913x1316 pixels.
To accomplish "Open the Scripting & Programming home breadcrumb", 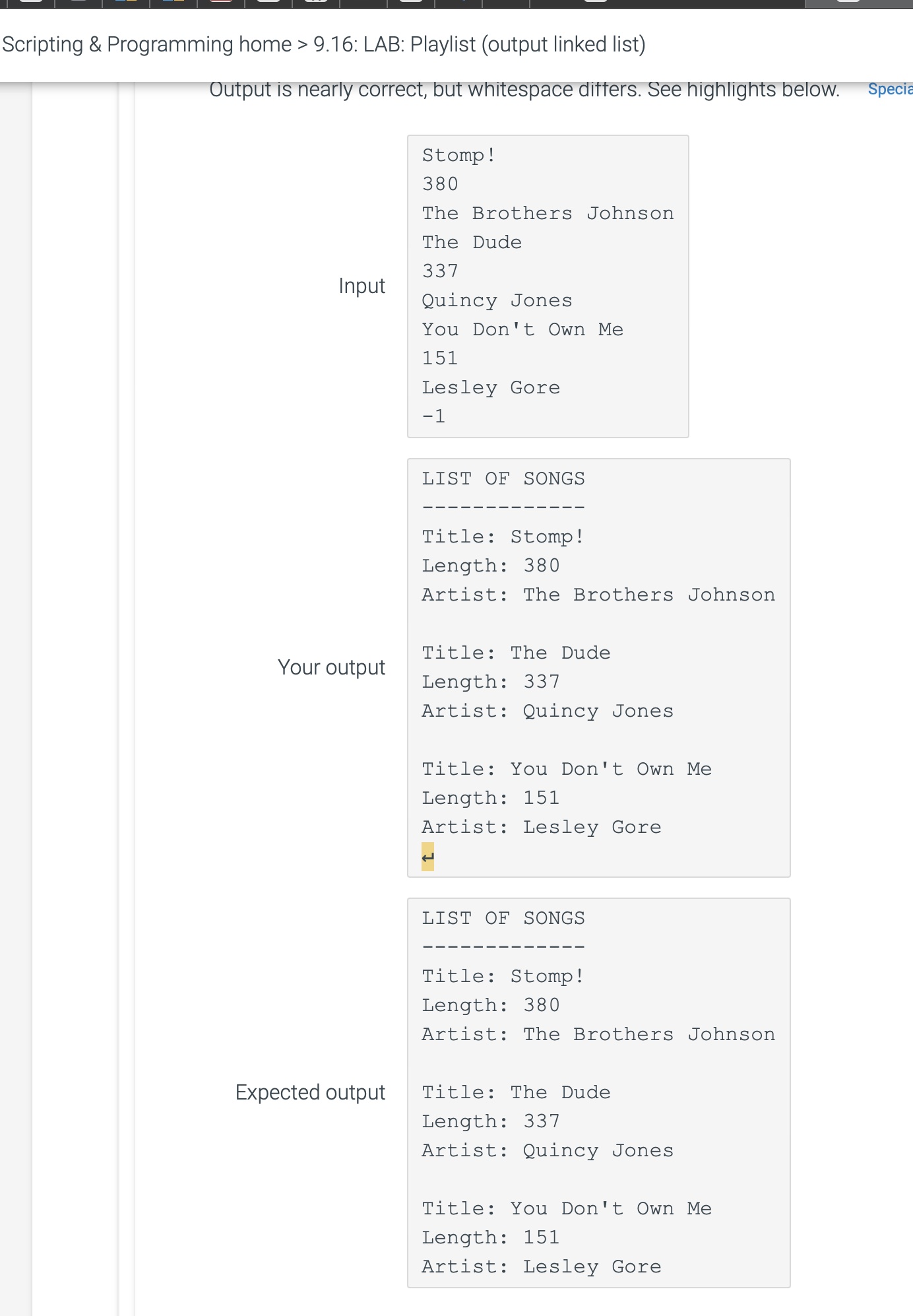I will coord(147,44).
